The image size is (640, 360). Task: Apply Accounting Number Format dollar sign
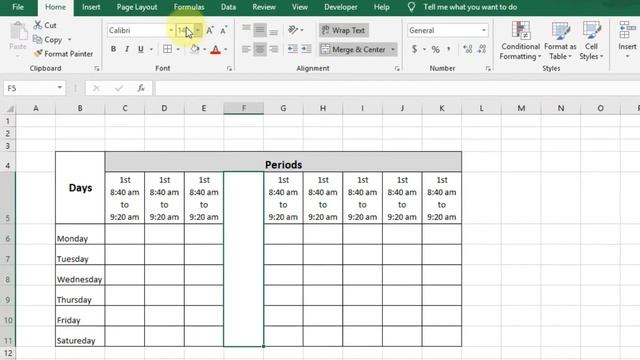coord(414,49)
